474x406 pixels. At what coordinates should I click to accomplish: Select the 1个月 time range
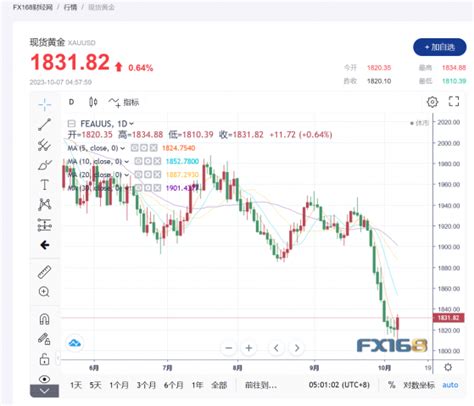(119, 385)
